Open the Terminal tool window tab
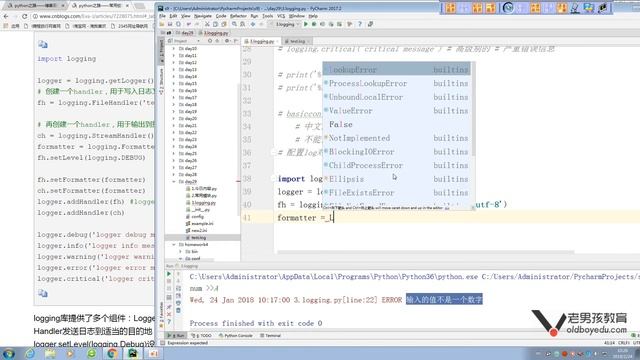 [270, 336]
